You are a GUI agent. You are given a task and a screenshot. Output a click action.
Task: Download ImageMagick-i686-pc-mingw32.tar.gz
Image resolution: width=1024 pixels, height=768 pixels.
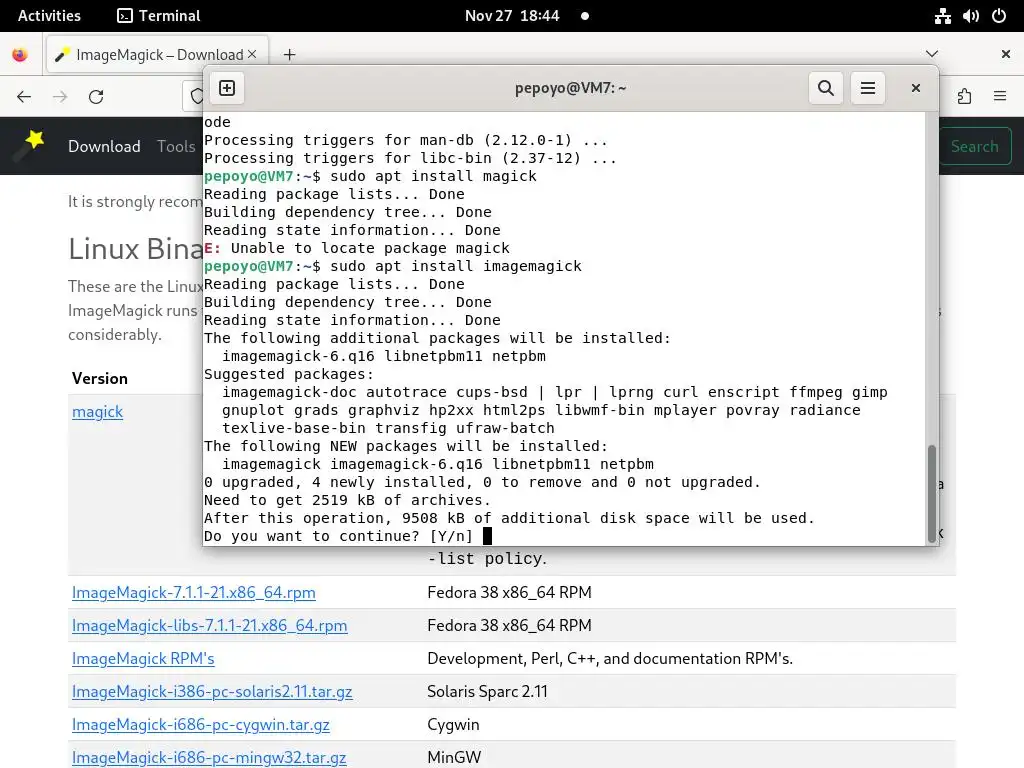click(x=209, y=758)
